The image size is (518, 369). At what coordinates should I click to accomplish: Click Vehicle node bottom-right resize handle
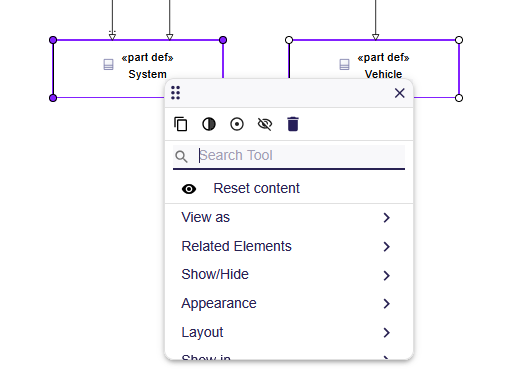(x=459, y=98)
